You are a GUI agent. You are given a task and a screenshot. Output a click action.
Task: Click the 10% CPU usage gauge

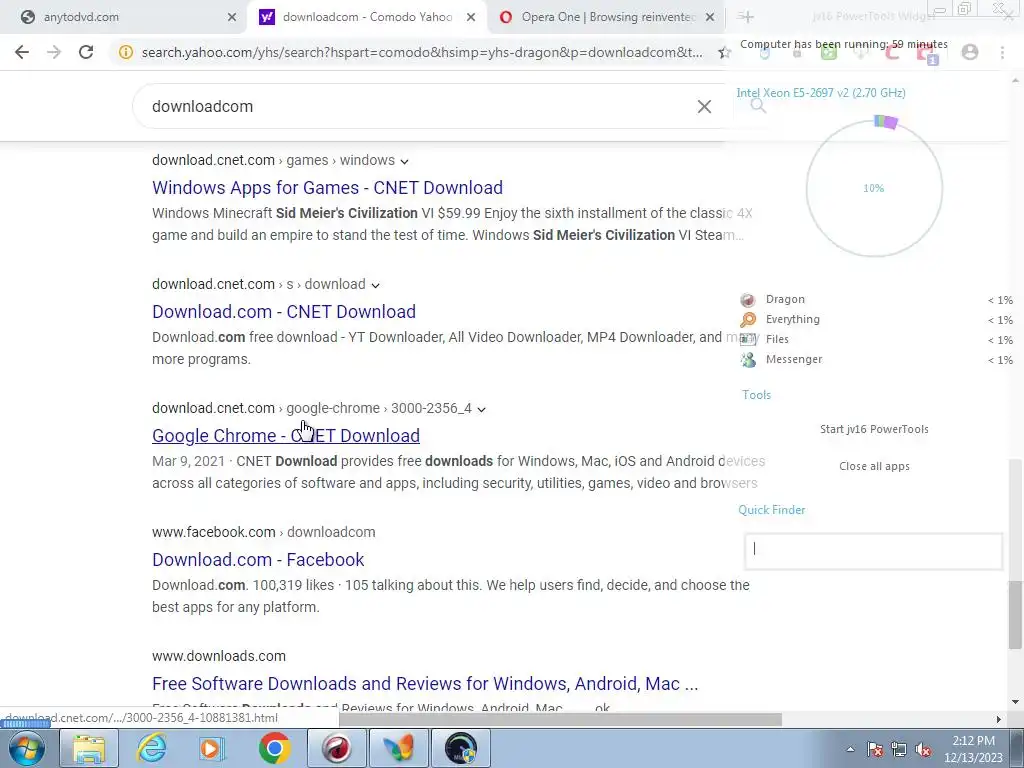point(874,188)
